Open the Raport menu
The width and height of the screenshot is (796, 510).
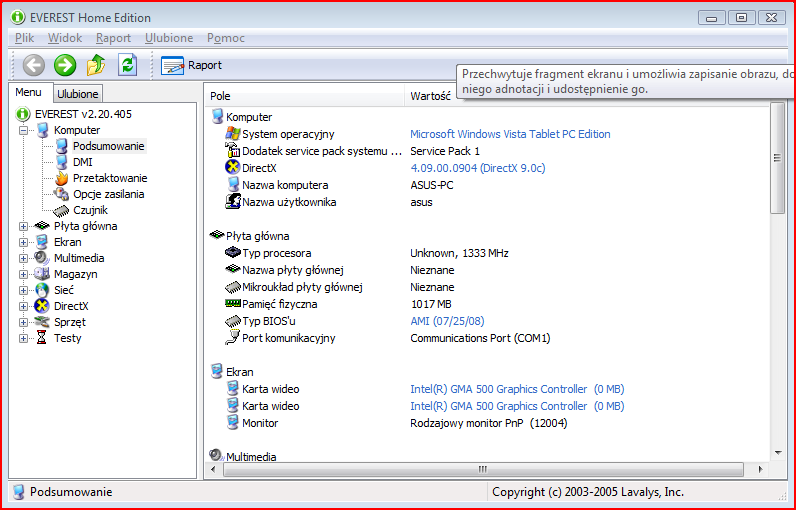click(x=113, y=38)
